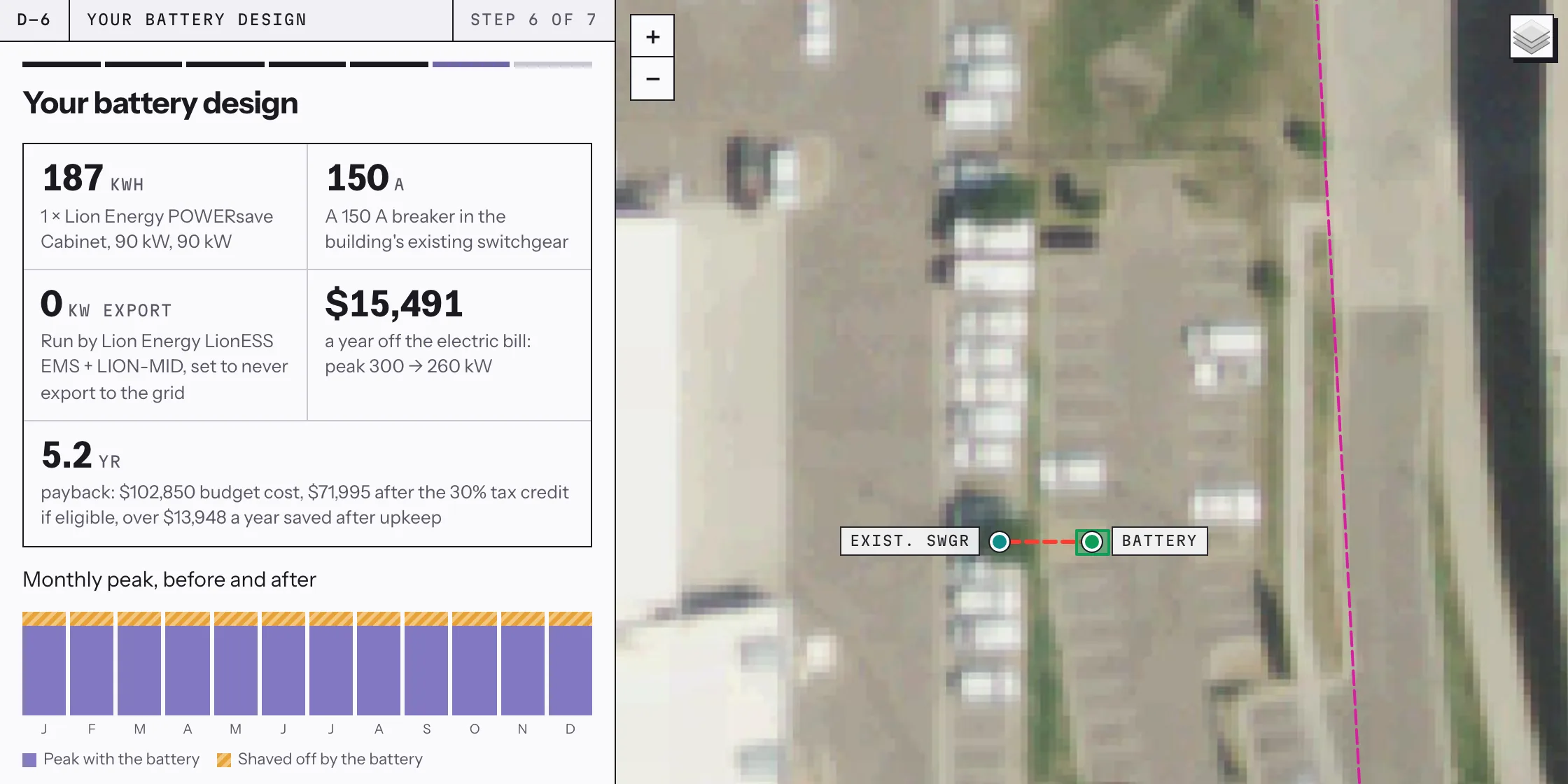
Task: Click the 0 kW export value
Action: coord(106,304)
